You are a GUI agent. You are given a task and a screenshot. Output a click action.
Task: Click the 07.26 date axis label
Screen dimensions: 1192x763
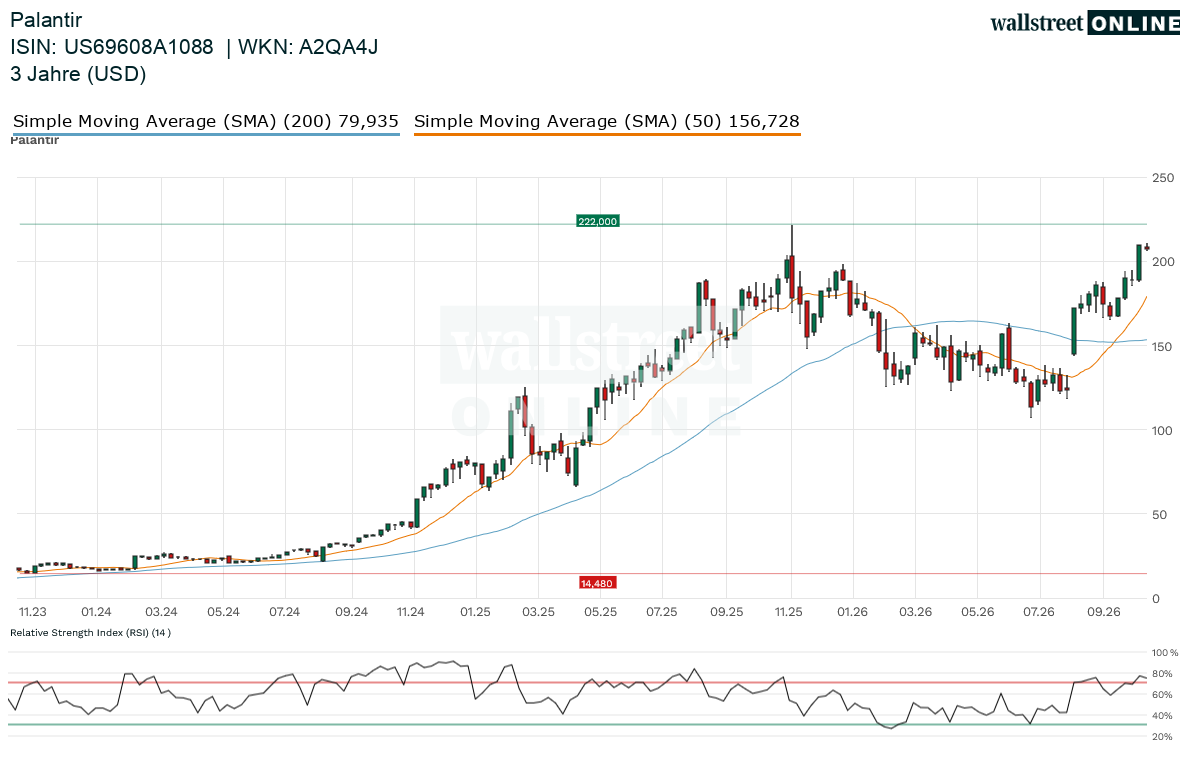[x=1039, y=612]
